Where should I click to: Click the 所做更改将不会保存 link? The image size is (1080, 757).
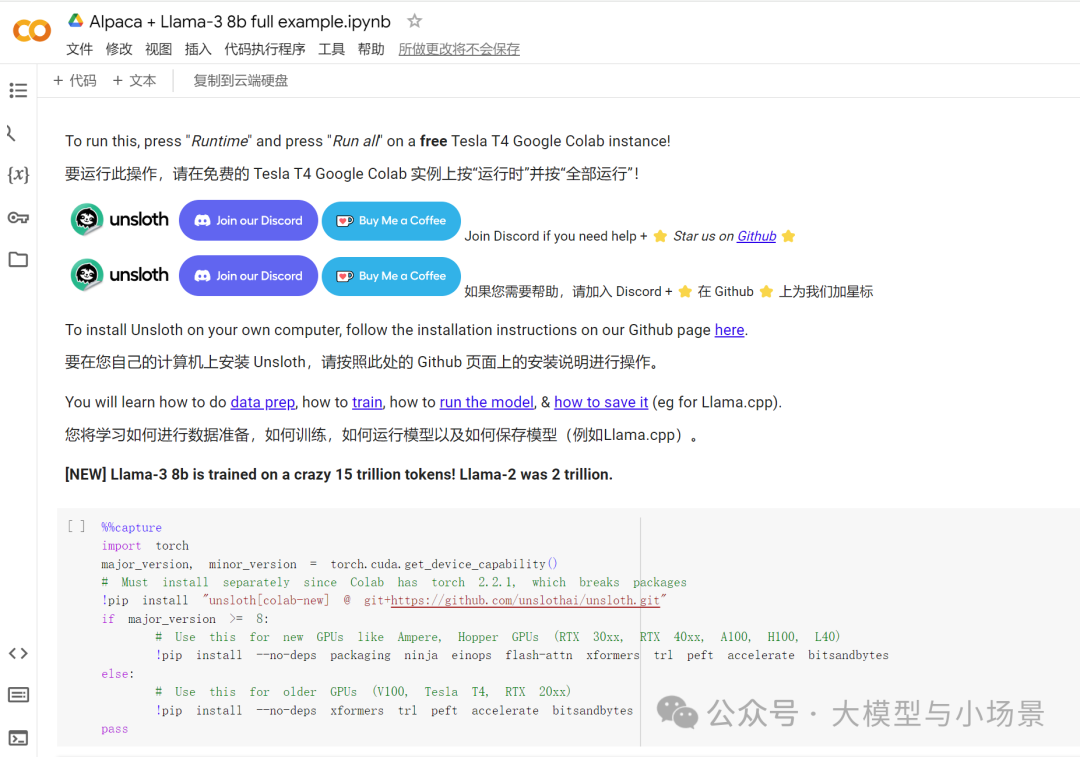(x=459, y=49)
